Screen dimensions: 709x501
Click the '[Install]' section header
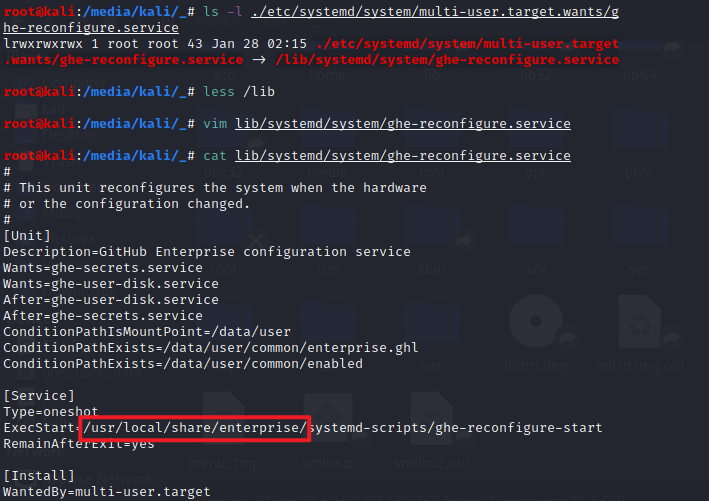[x=39, y=476]
